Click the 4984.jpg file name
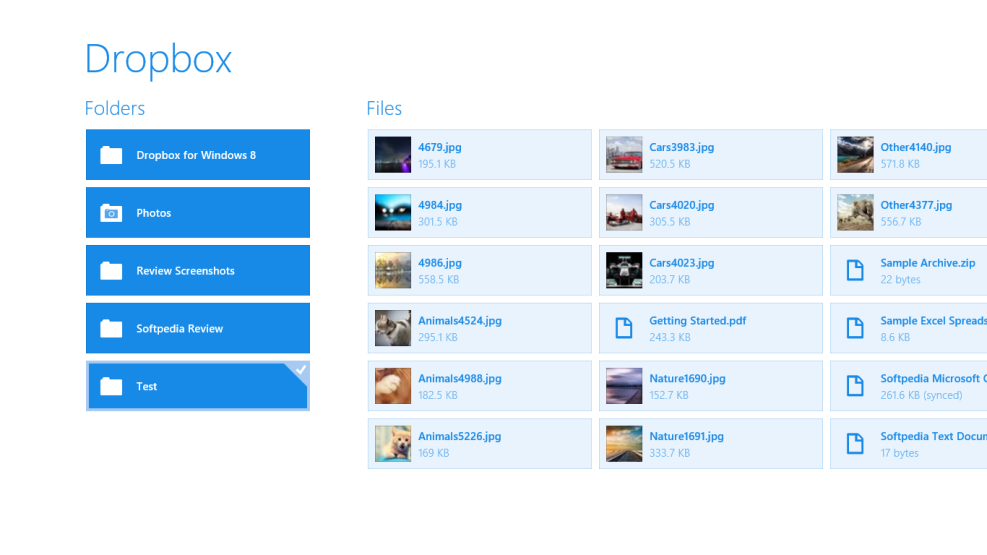 click(439, 205)
